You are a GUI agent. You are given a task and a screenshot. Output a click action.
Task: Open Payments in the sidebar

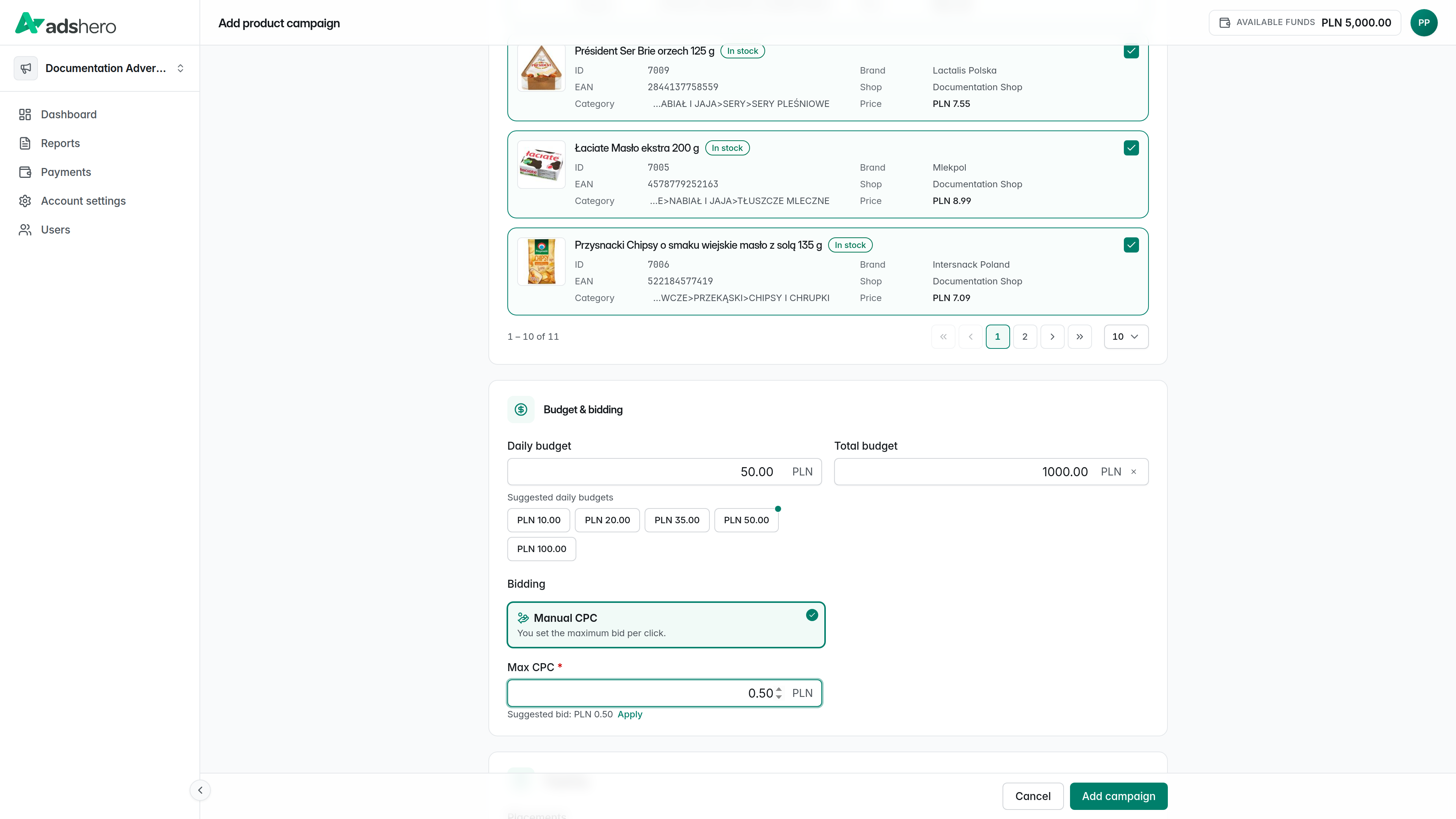pyautogui.click(x=66, y=173)
